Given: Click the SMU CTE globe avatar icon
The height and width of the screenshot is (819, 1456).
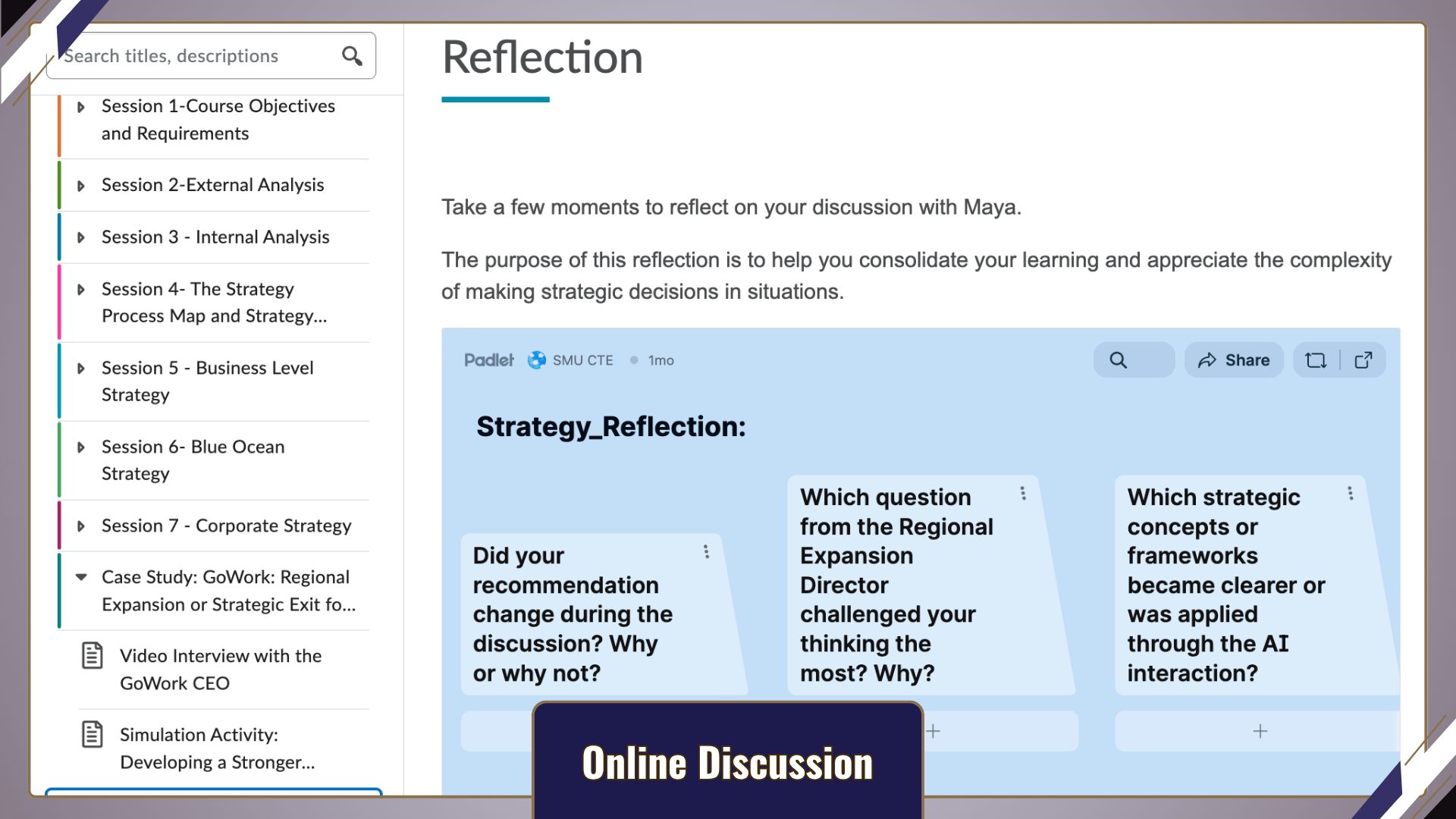Looking at the screenshot, I should pos(537,360).
